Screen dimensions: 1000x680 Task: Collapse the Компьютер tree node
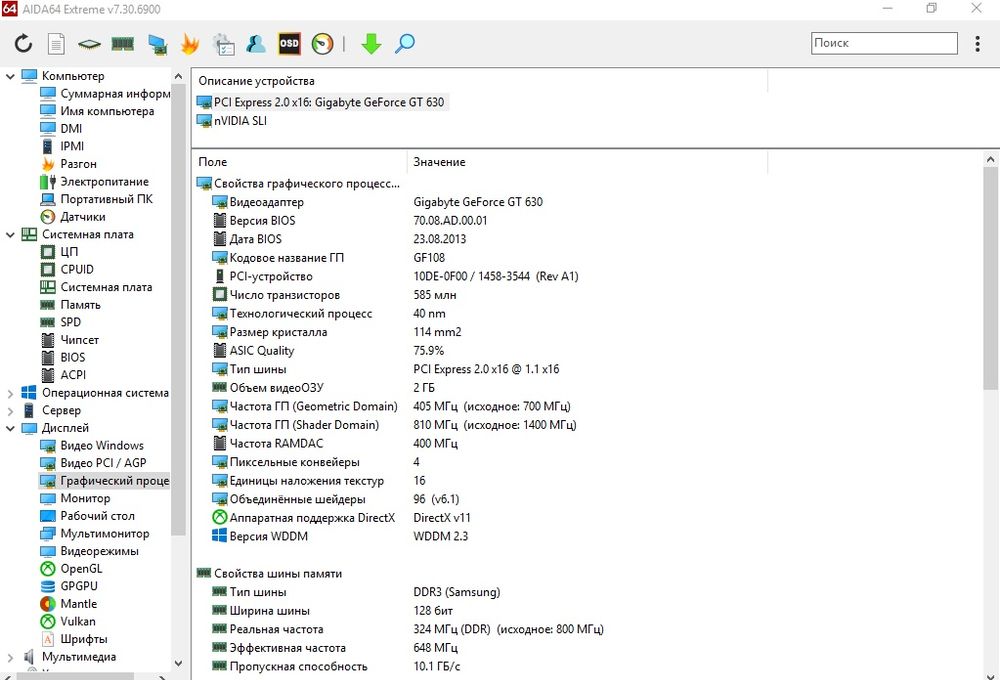click(x=10, y=76)
